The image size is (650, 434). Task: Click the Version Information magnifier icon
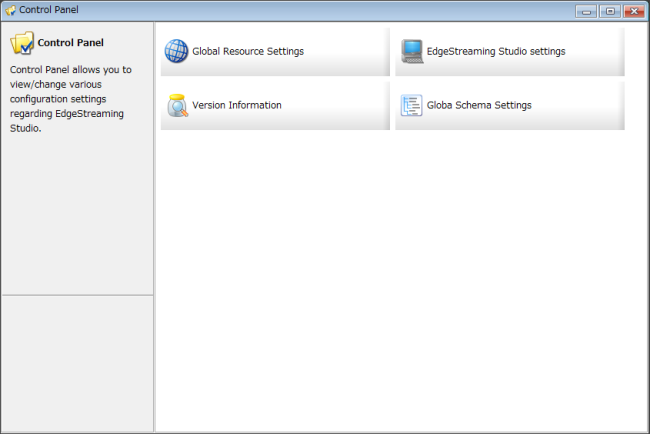(176, 105)
